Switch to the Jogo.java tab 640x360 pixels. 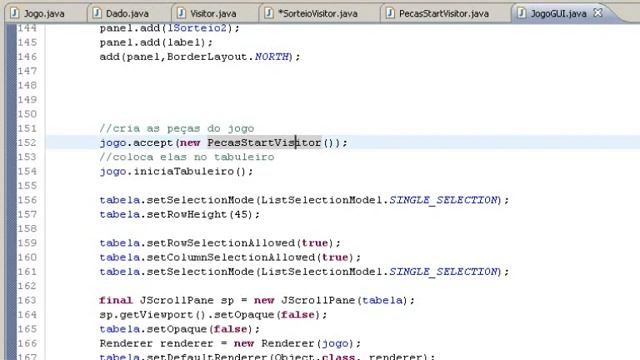coord(44,13)
